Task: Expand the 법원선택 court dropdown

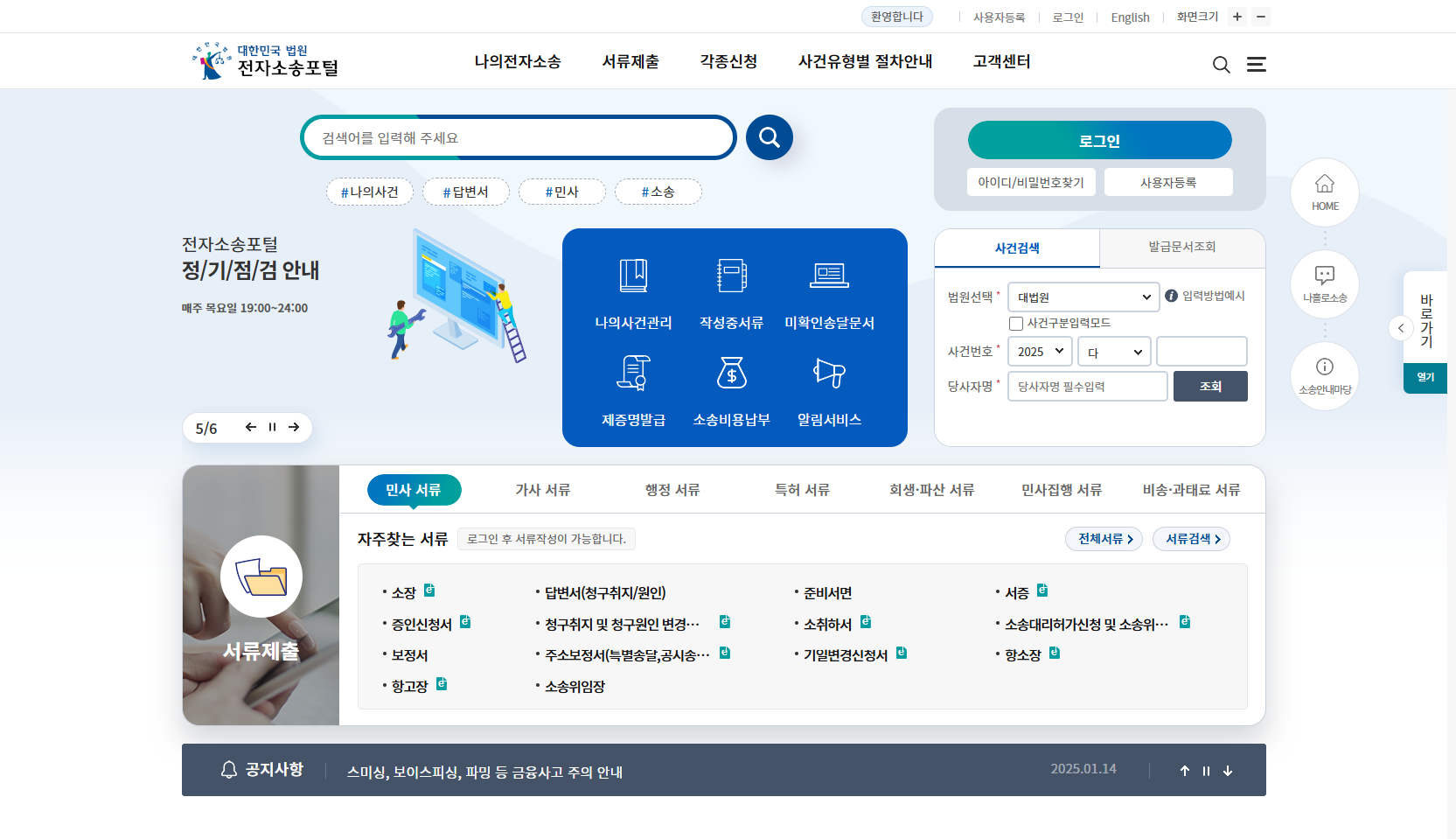Action: (1083, 297)
